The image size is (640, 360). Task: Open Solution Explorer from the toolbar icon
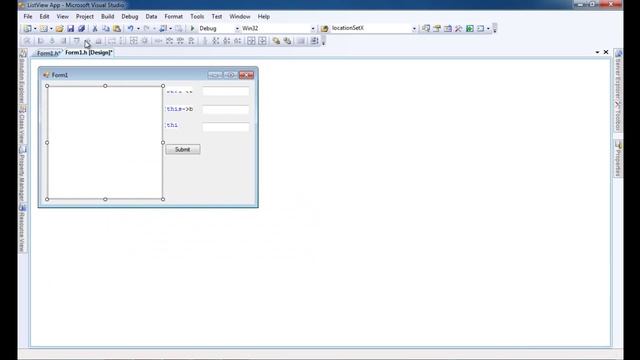[426, 29]
